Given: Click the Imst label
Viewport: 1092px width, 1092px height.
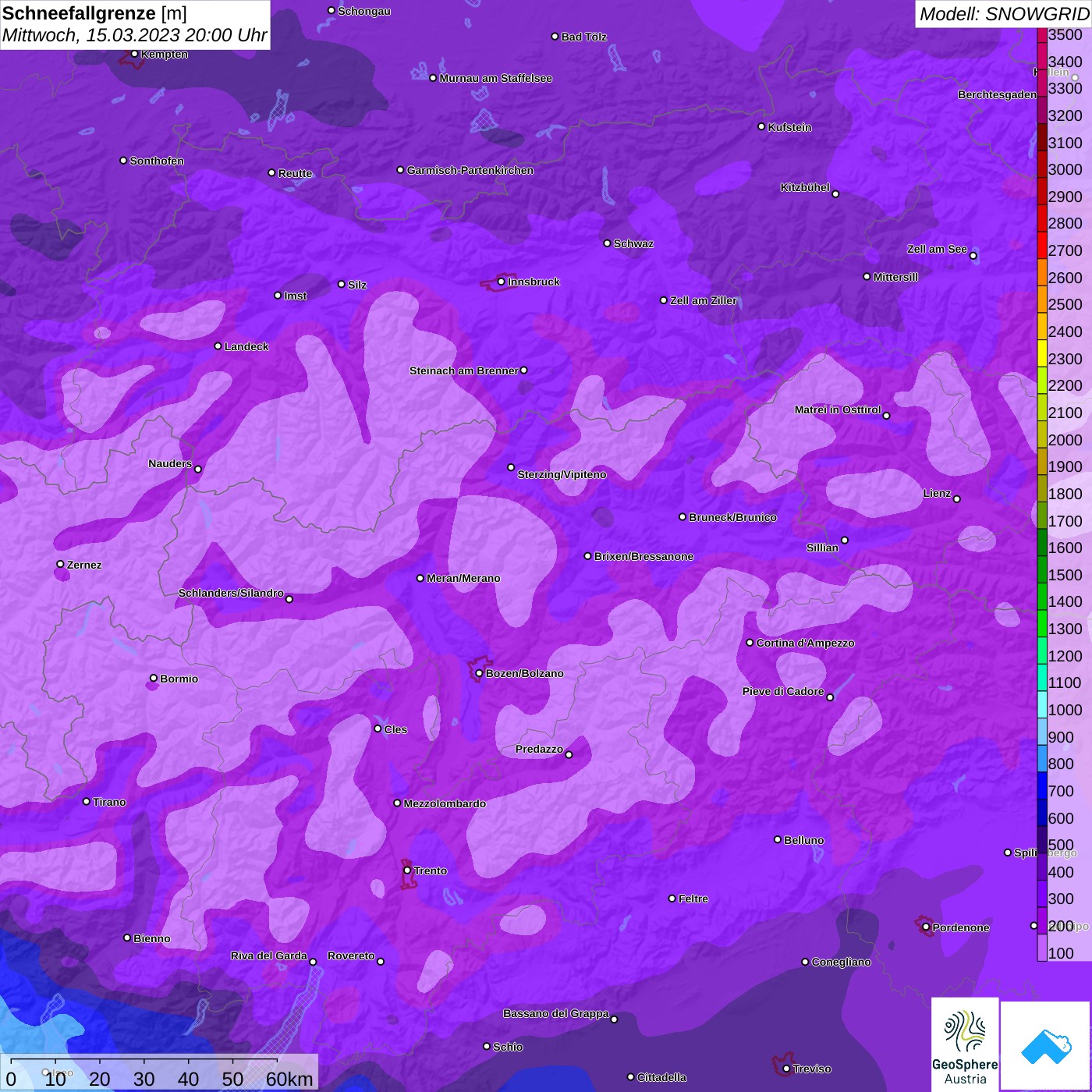Looking at the screenshot, I should point(296,296).
